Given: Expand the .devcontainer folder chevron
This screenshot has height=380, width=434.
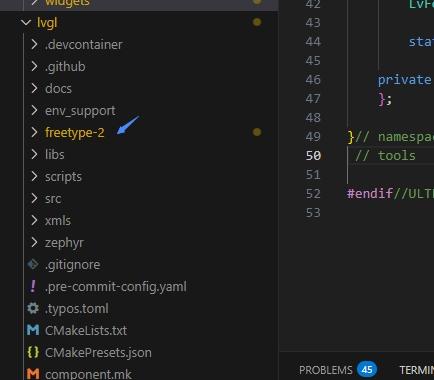Looking at the screenshot, I should coord(34,44).
